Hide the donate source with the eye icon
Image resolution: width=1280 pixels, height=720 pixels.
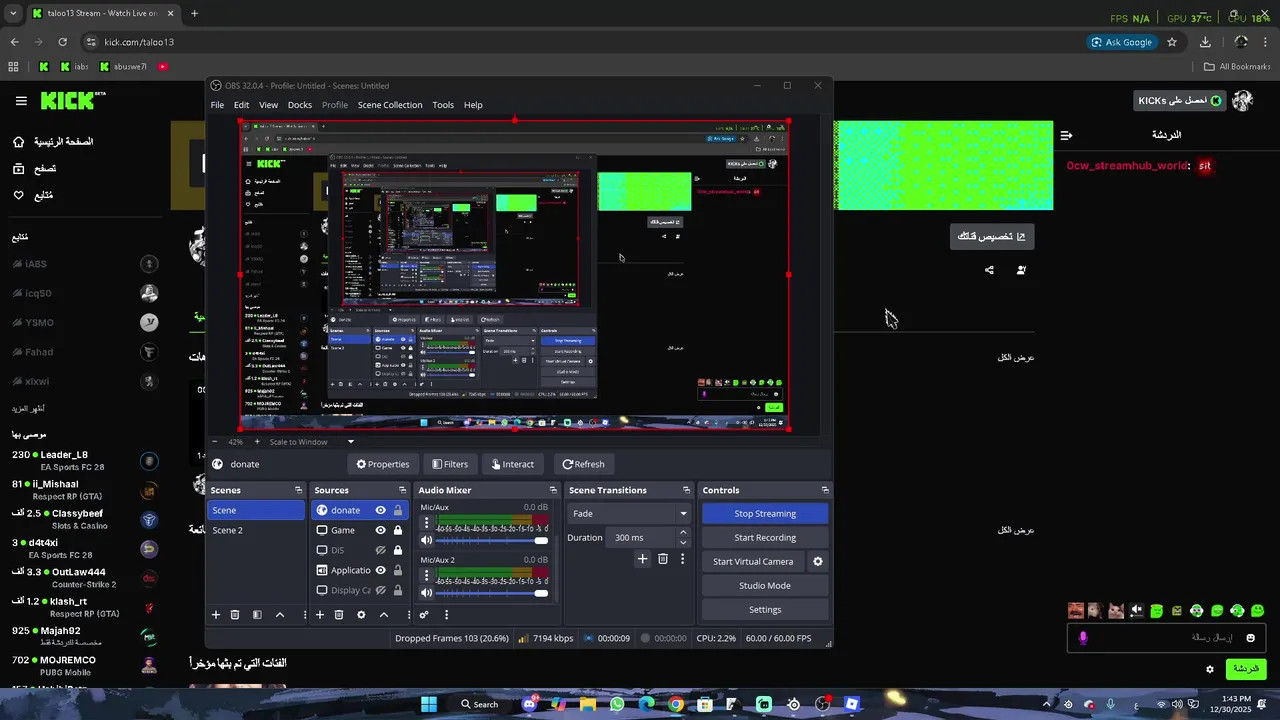(x=380, y=510)
